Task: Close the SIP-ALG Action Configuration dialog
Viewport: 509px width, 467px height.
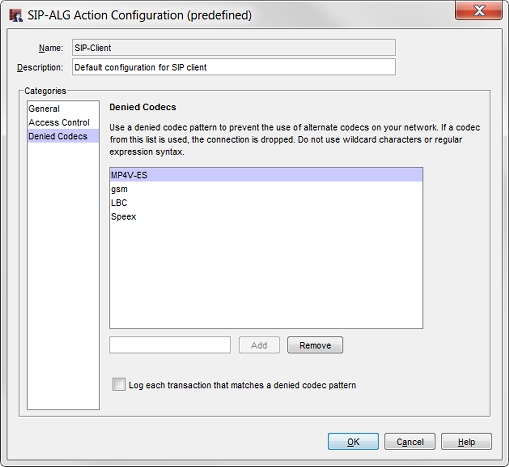Action: (x=479, y=10)
